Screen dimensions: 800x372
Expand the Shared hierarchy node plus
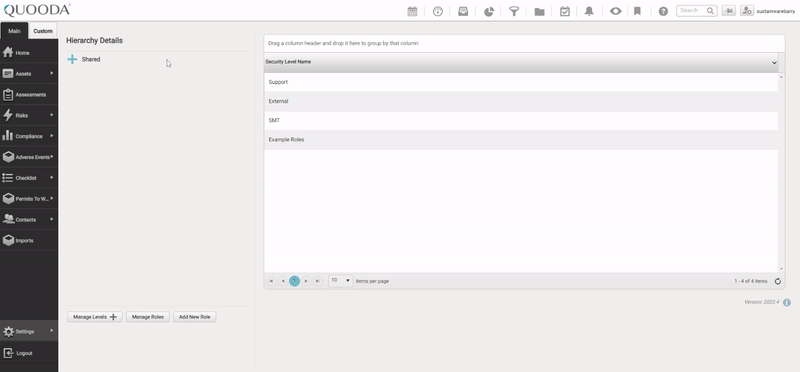(x=72, y=60)
